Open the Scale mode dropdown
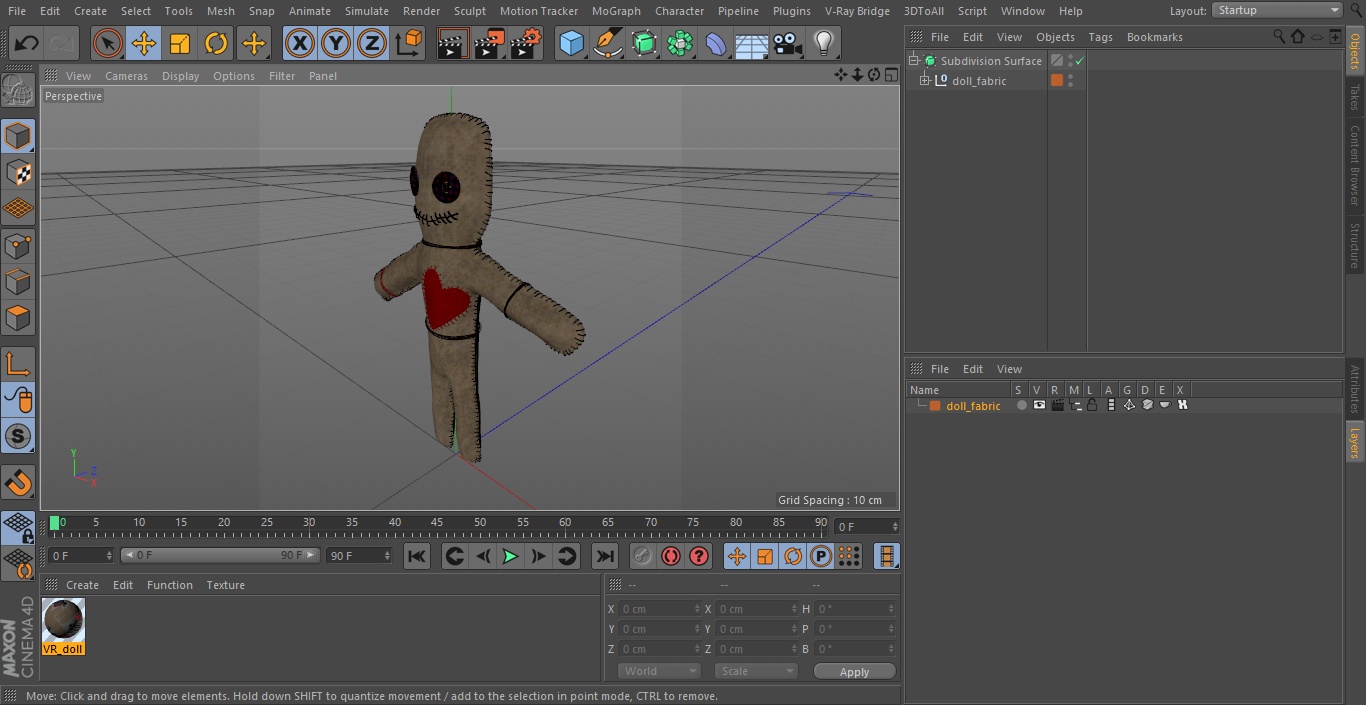 click(x=756, y=671)
